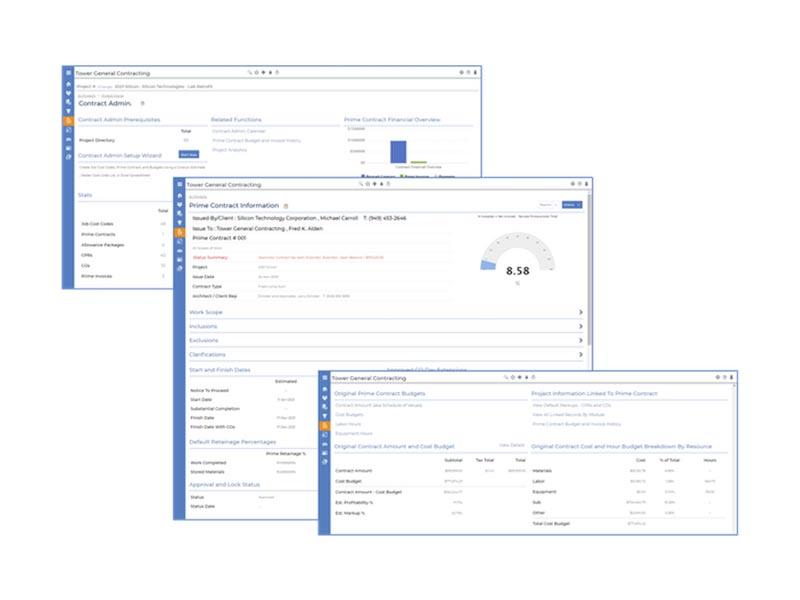Click Prime Invoices row in Stats
The width and height of the screenshot is (800, 600).
click(x=123, y=276)
